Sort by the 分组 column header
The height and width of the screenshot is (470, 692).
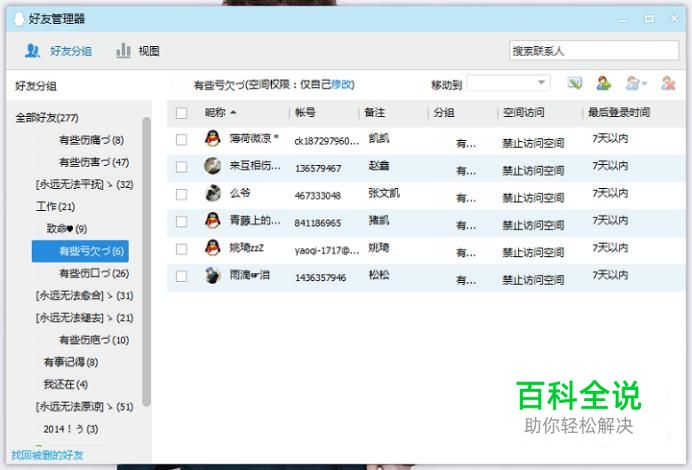click(444, 113)
